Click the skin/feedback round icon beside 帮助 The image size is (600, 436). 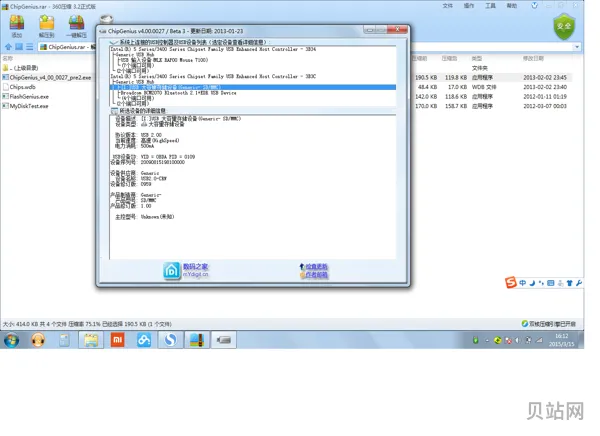pyautogui.click(x=535, y=5)
